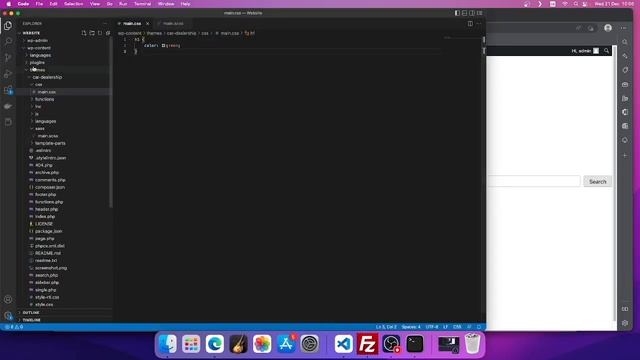Open the Explorer view in activity bar
Image resolution: width=640 pixels, height=360 pixels.
[8, 26]
